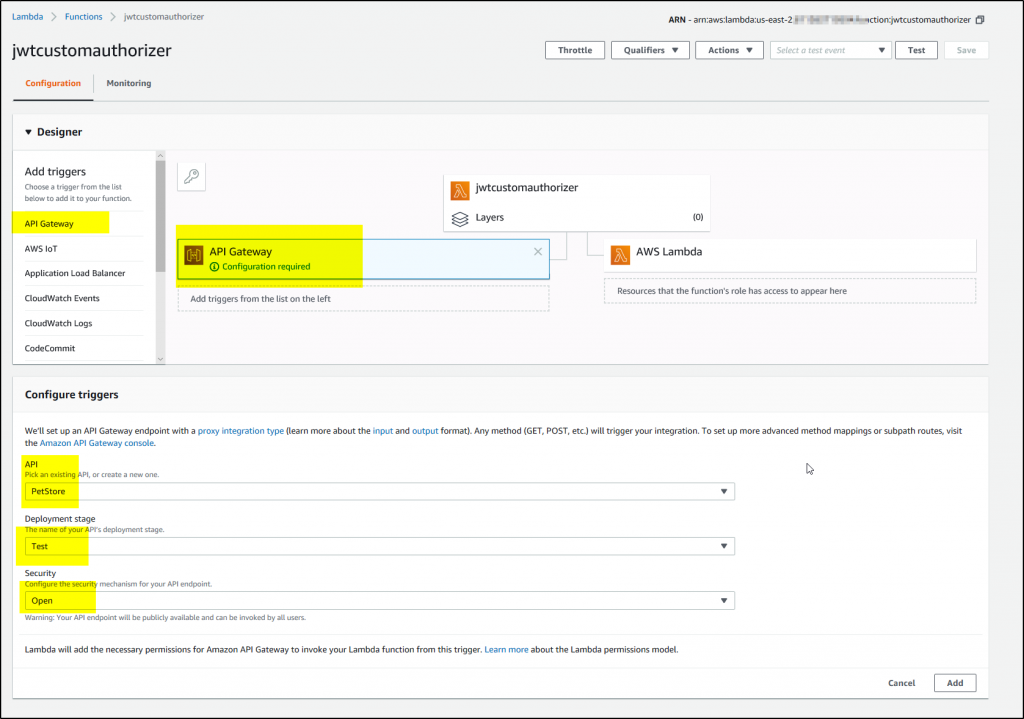Select the Configuration tab
1024x719 pixels.
(x=52, y=83)
